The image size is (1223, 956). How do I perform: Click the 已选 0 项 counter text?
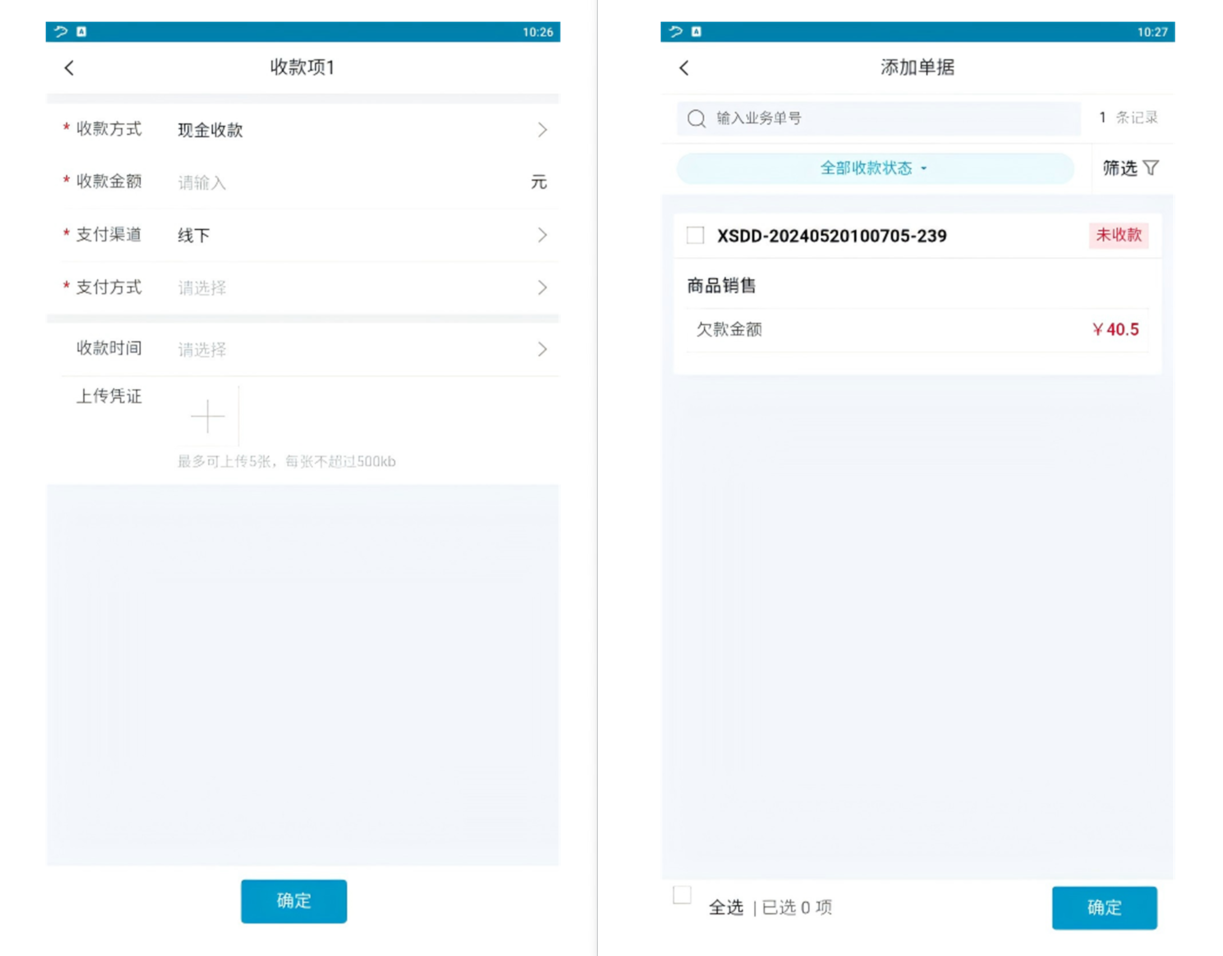pyautogui.click(x=797, y=908)
